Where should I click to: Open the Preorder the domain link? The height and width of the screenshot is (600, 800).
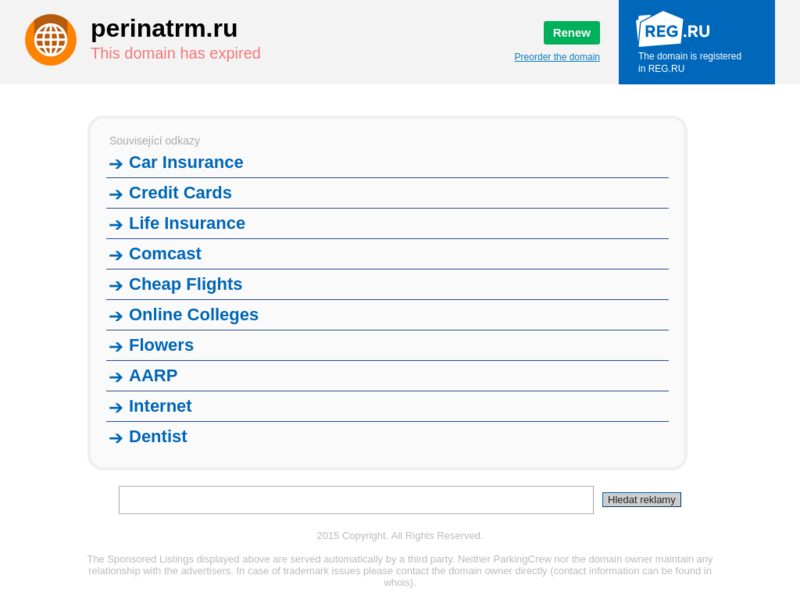(x=557, y=57)
